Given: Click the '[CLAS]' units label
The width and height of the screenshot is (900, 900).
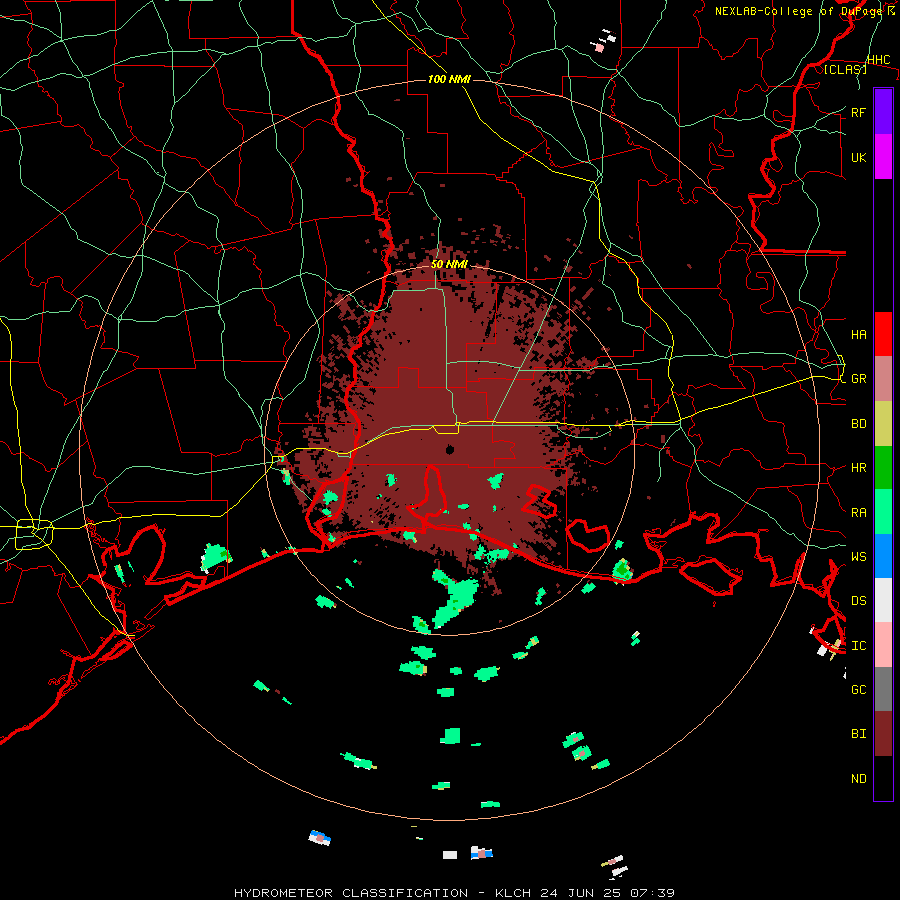Looking at the screenshot, I should click(x=845, y=69).
